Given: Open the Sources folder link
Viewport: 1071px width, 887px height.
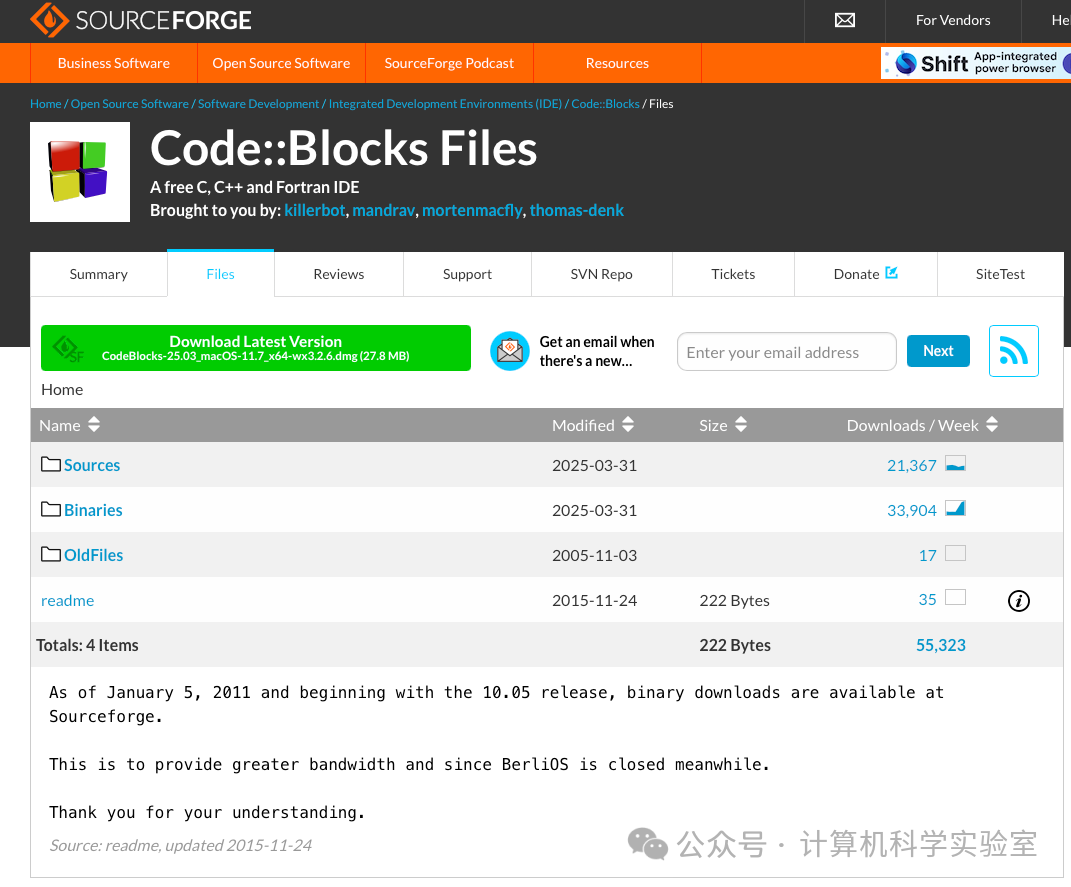Looking at the screenshot, I should [x=92, y=465].
